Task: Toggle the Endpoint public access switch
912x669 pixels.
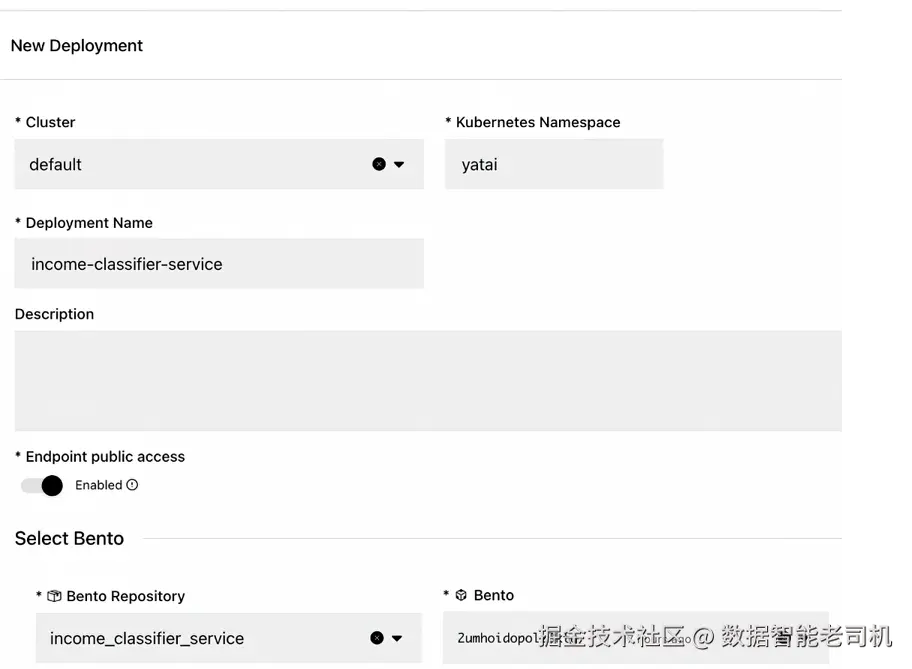Action: [42, 485]
